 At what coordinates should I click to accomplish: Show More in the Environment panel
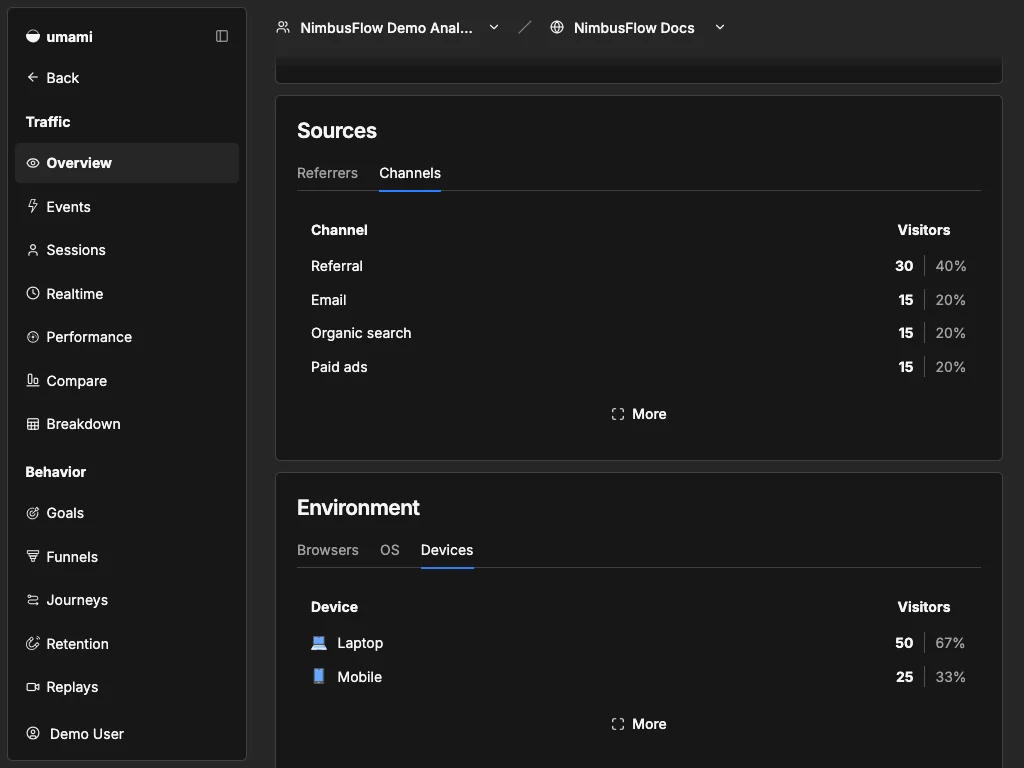639,724
